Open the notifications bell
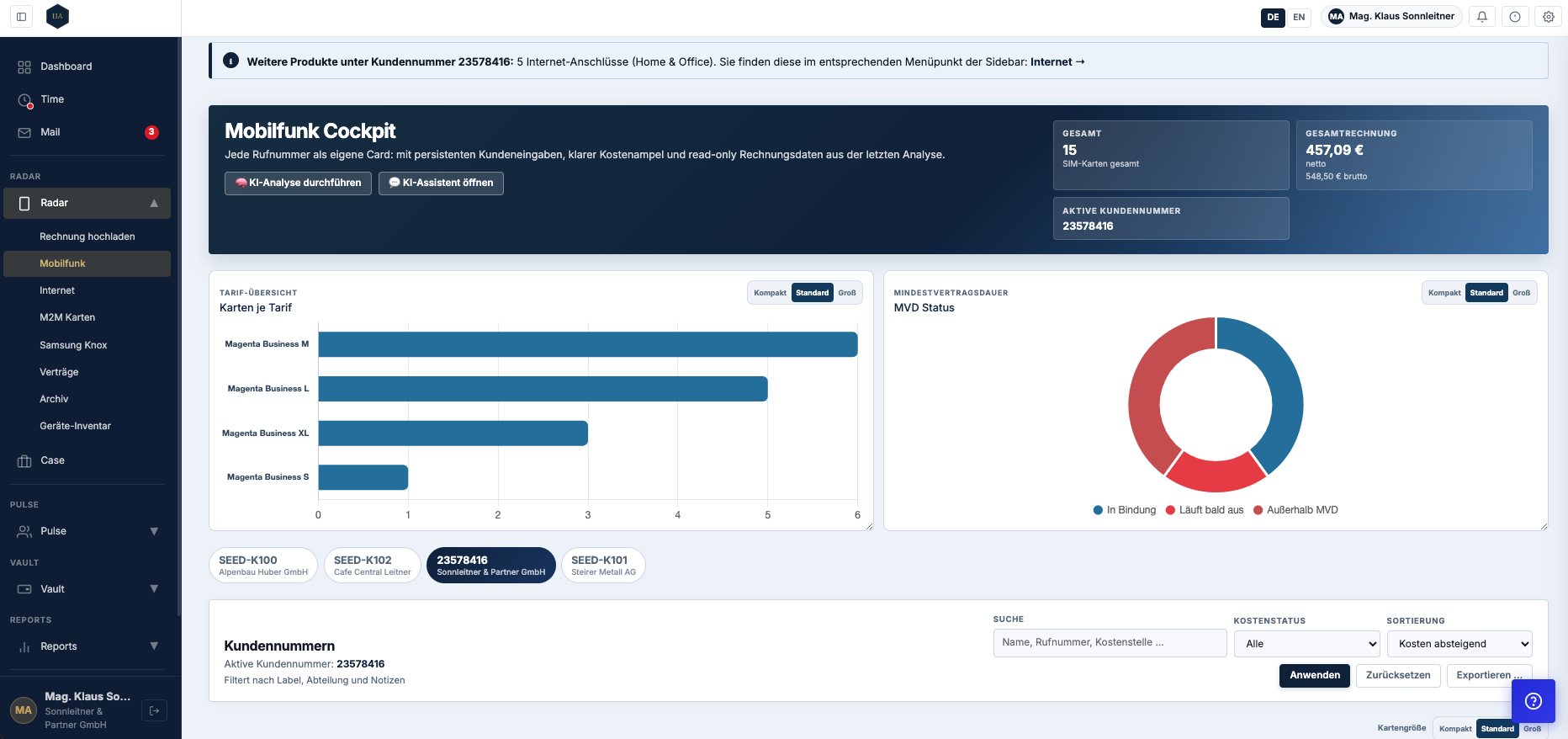 coord(1482,17)
